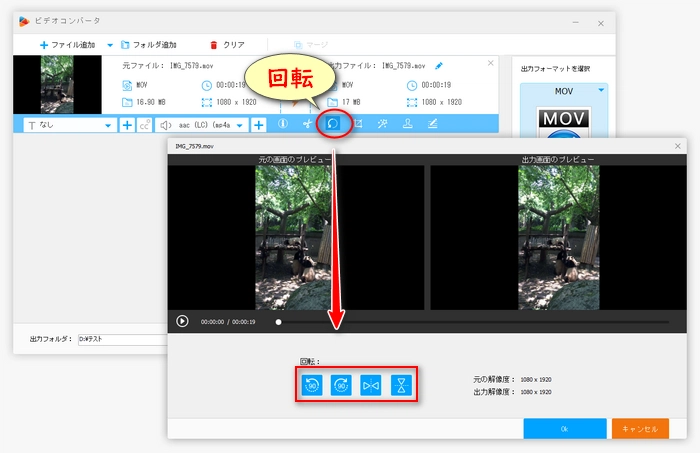Open ファイル追加 dropdown arrow

click(110, 45)
